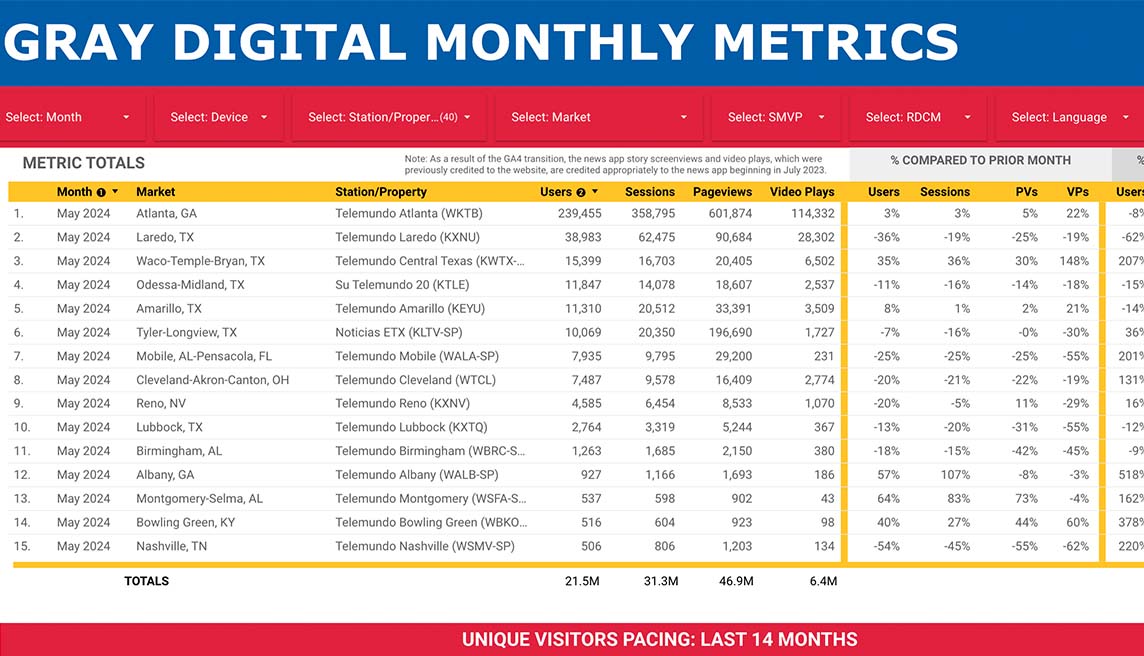Click the Month column info icon
1144x656 pixels.
(101, 193)
